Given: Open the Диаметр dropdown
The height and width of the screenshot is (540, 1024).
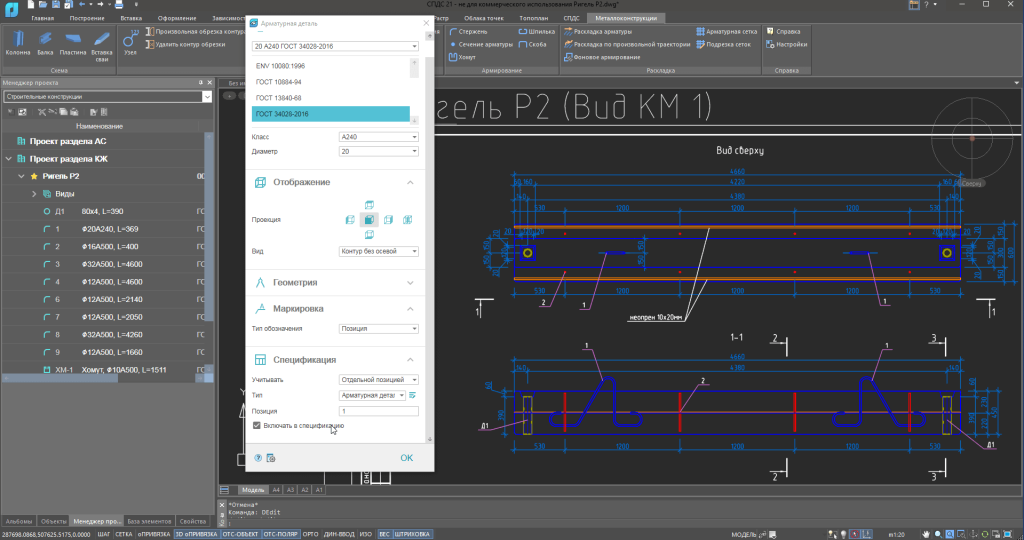Looking at the screenshot, I should (378, 151).
